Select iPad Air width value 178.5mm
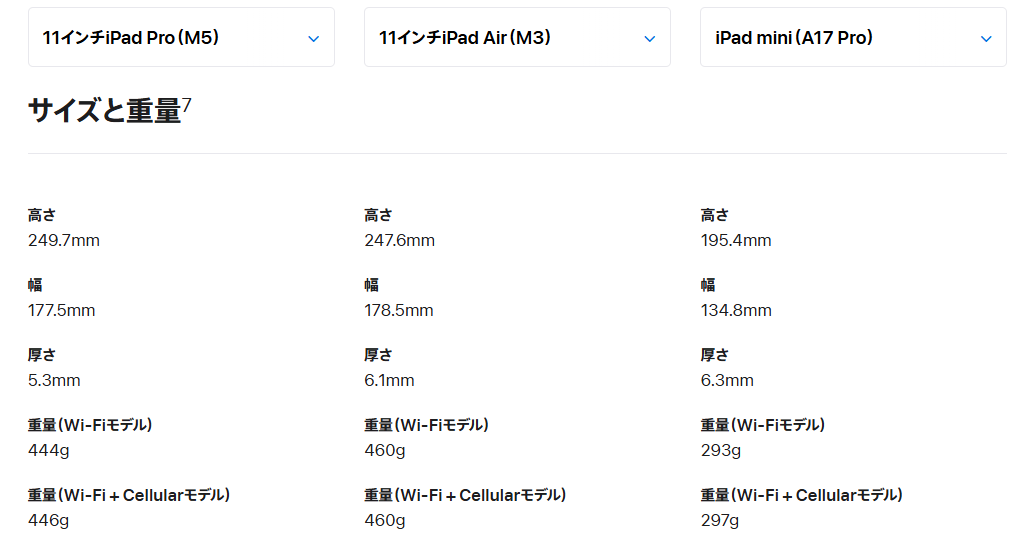Image resolution: width=1021 pixels, height=557 pixels. (x=399, y=310)
